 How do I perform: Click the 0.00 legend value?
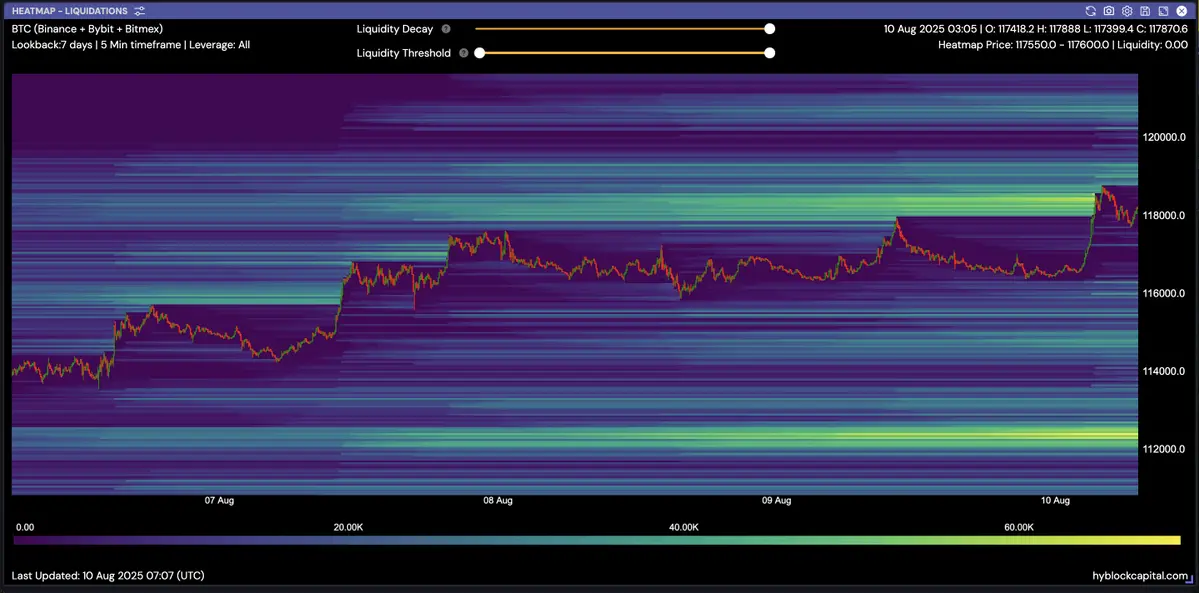pyautogui.click(x=24, y=527)
